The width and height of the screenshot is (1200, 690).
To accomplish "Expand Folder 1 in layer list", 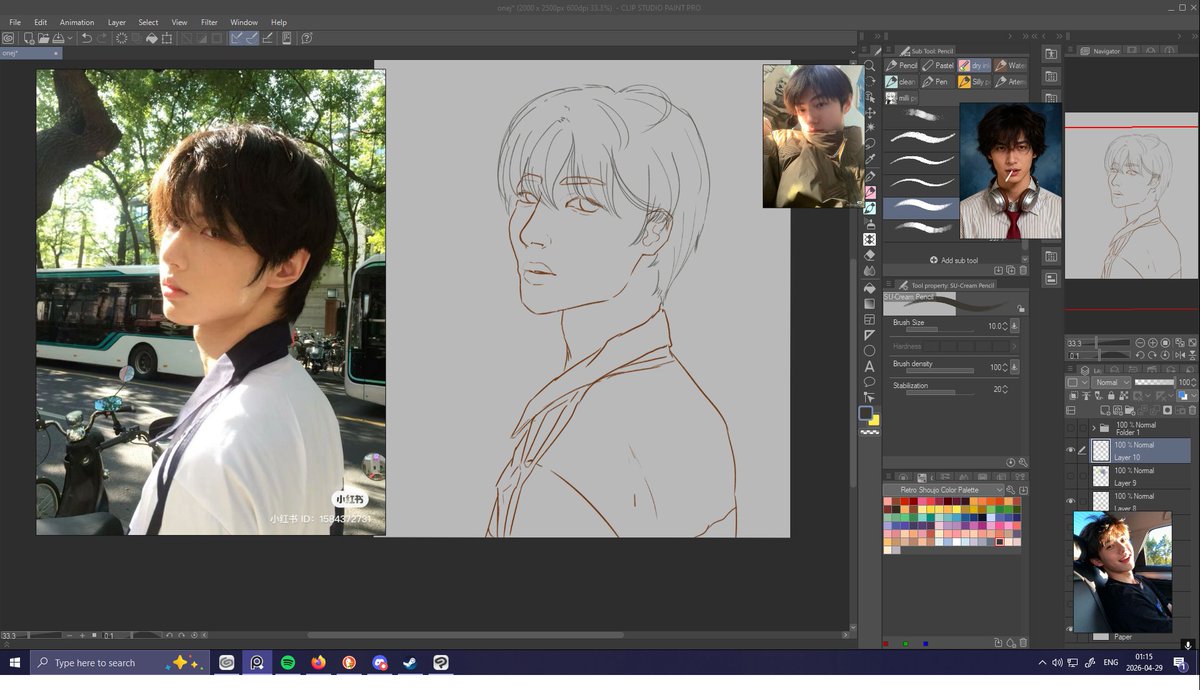I will tap(1094, 428).
